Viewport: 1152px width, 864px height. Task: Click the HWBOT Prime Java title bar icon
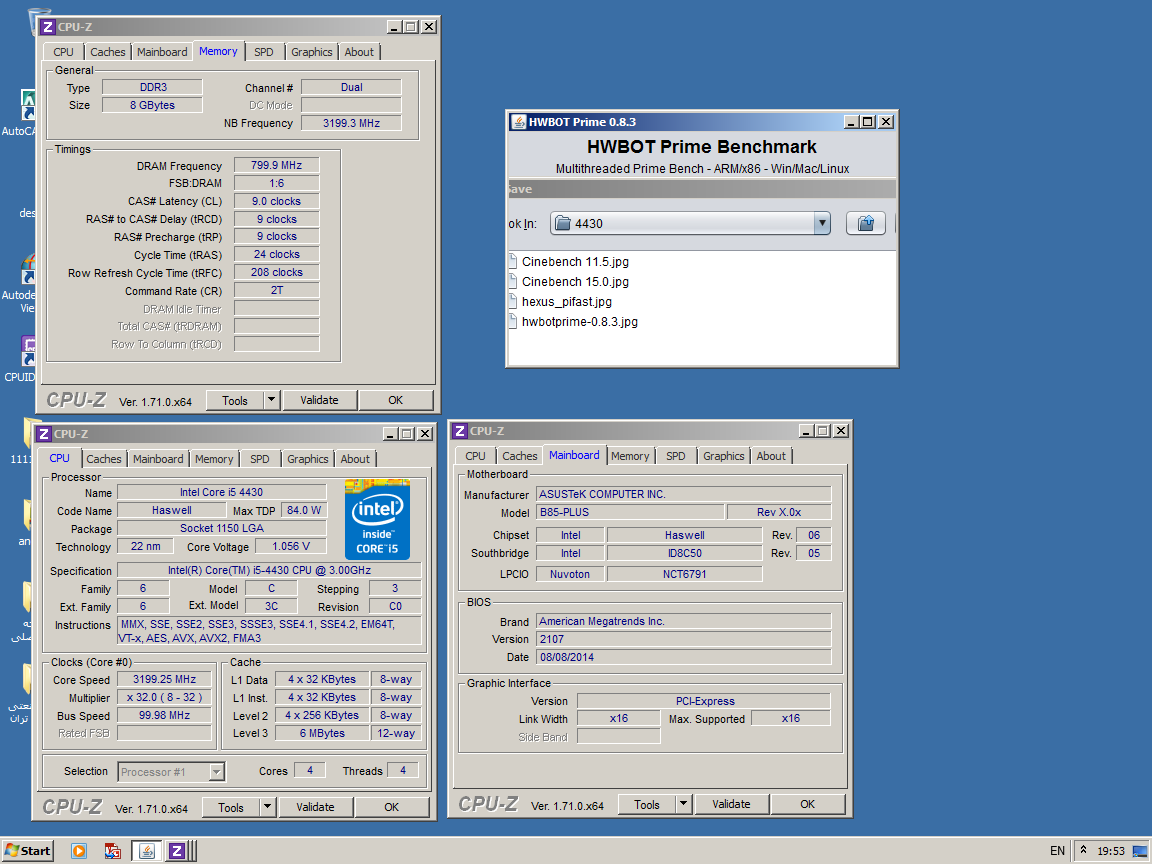pyautogui.click(x=518, y=122)
